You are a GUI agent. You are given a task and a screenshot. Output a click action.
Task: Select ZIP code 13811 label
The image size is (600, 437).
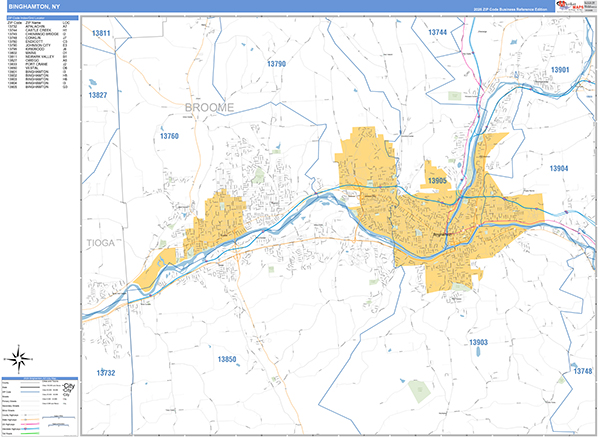101,34
